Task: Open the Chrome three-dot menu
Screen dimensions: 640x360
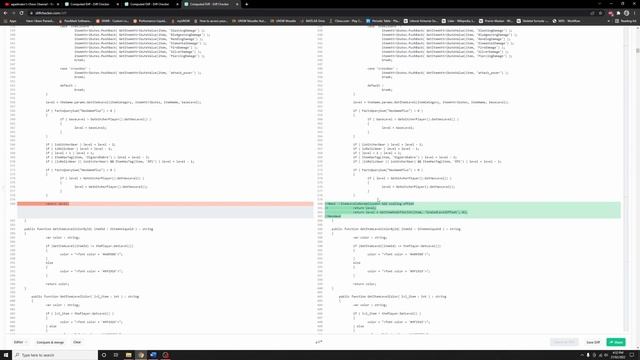Action: [634, 13]
